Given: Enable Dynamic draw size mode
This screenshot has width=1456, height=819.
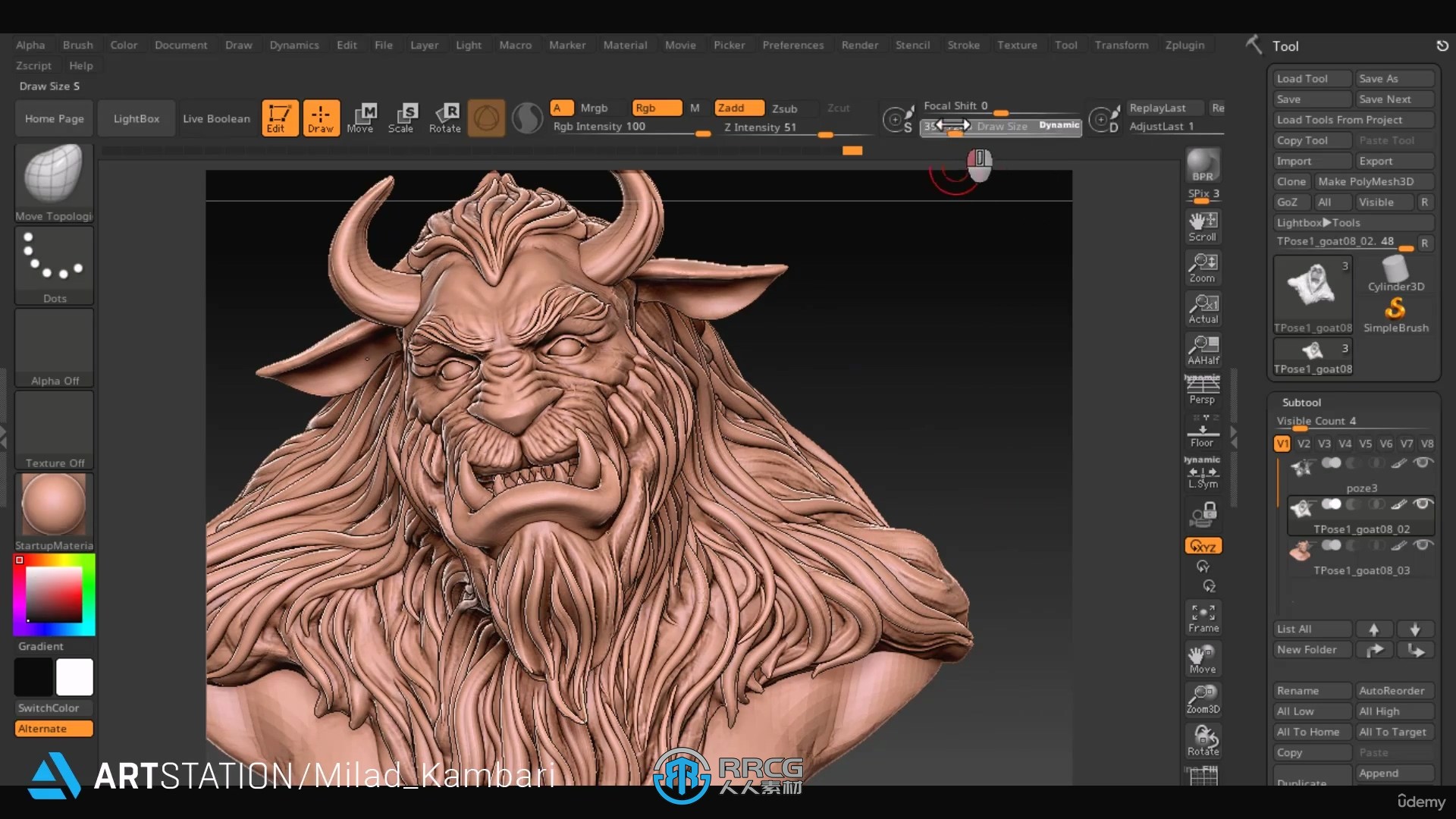Looking at the screenshot, I should click(1058, 125).
